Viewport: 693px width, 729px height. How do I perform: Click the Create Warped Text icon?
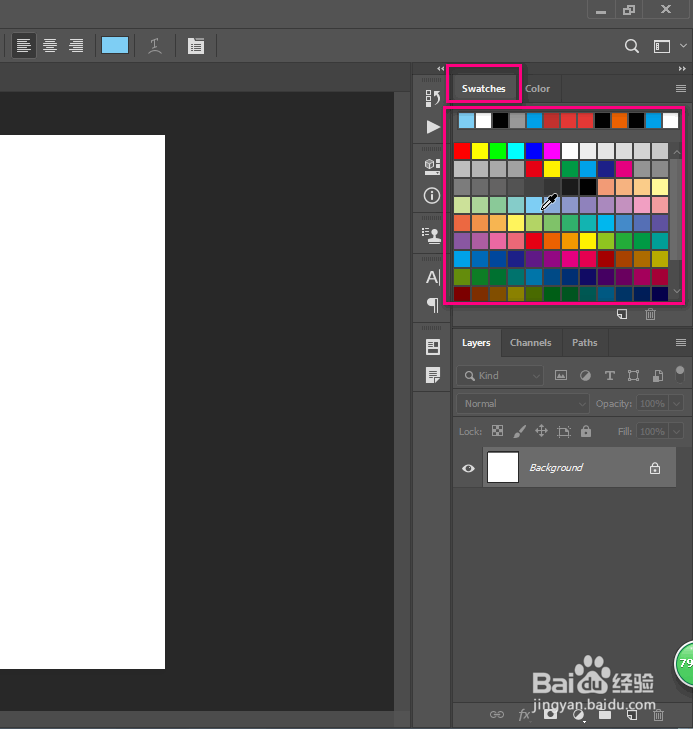click(x=155, y=46)
